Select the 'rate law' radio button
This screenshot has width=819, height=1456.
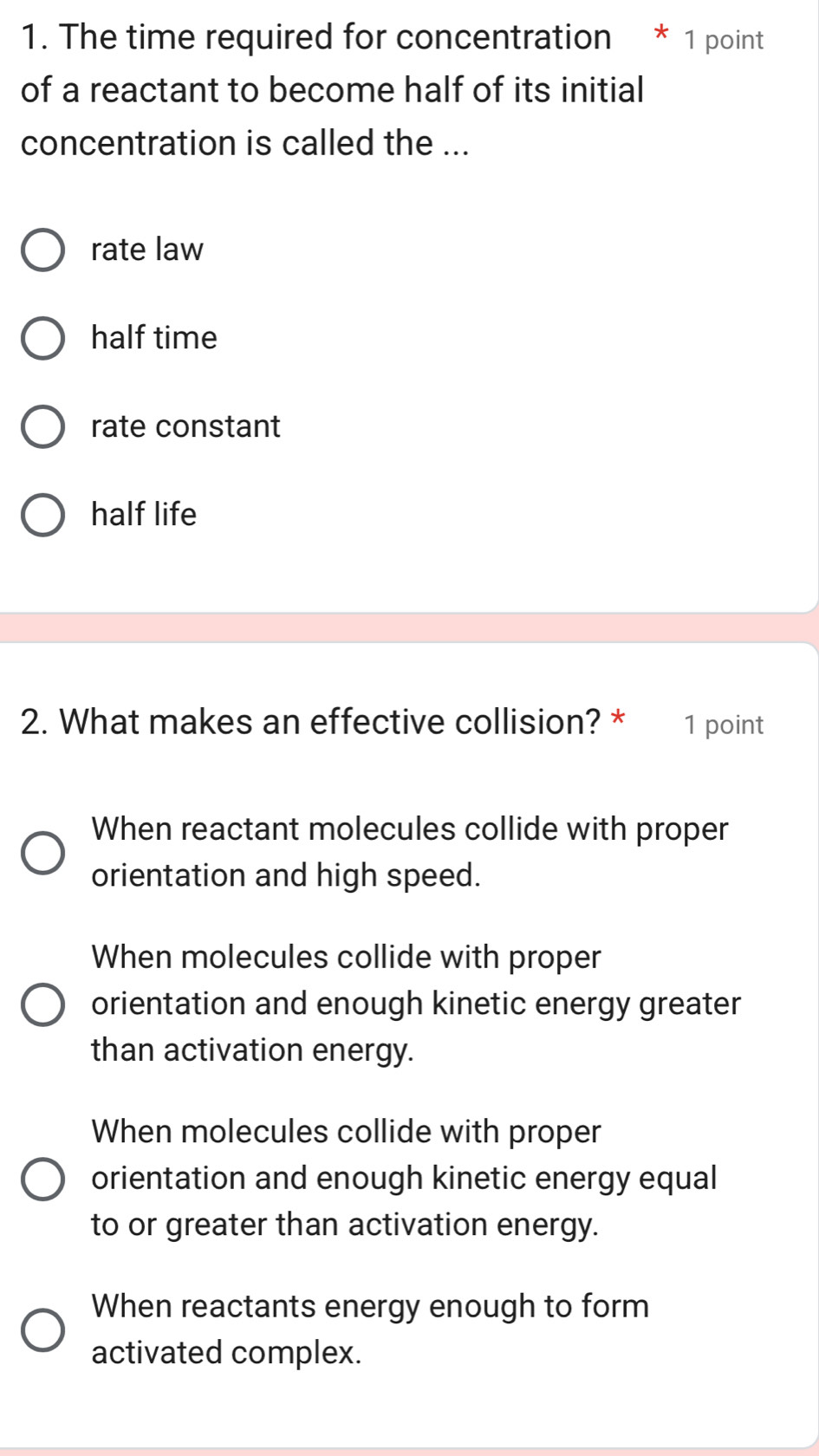point(42,250)
